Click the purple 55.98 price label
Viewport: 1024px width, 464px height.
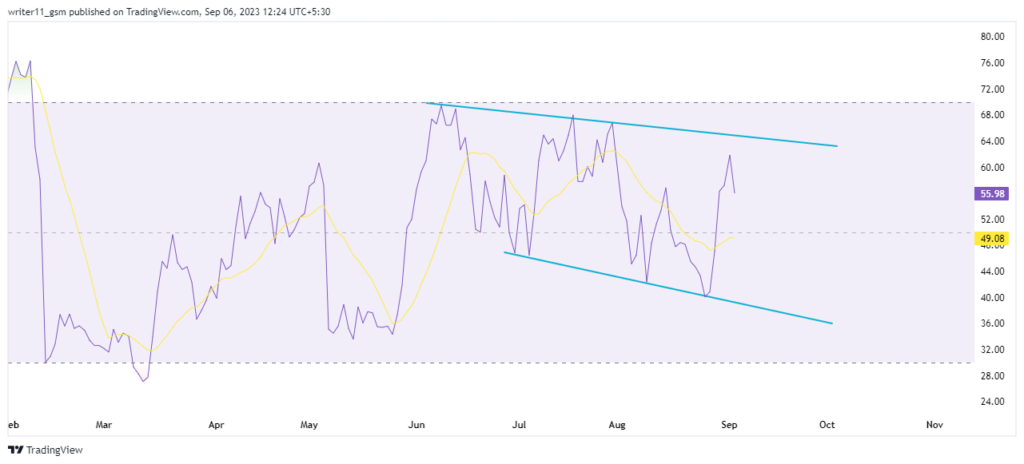click(x=991, y=193)
